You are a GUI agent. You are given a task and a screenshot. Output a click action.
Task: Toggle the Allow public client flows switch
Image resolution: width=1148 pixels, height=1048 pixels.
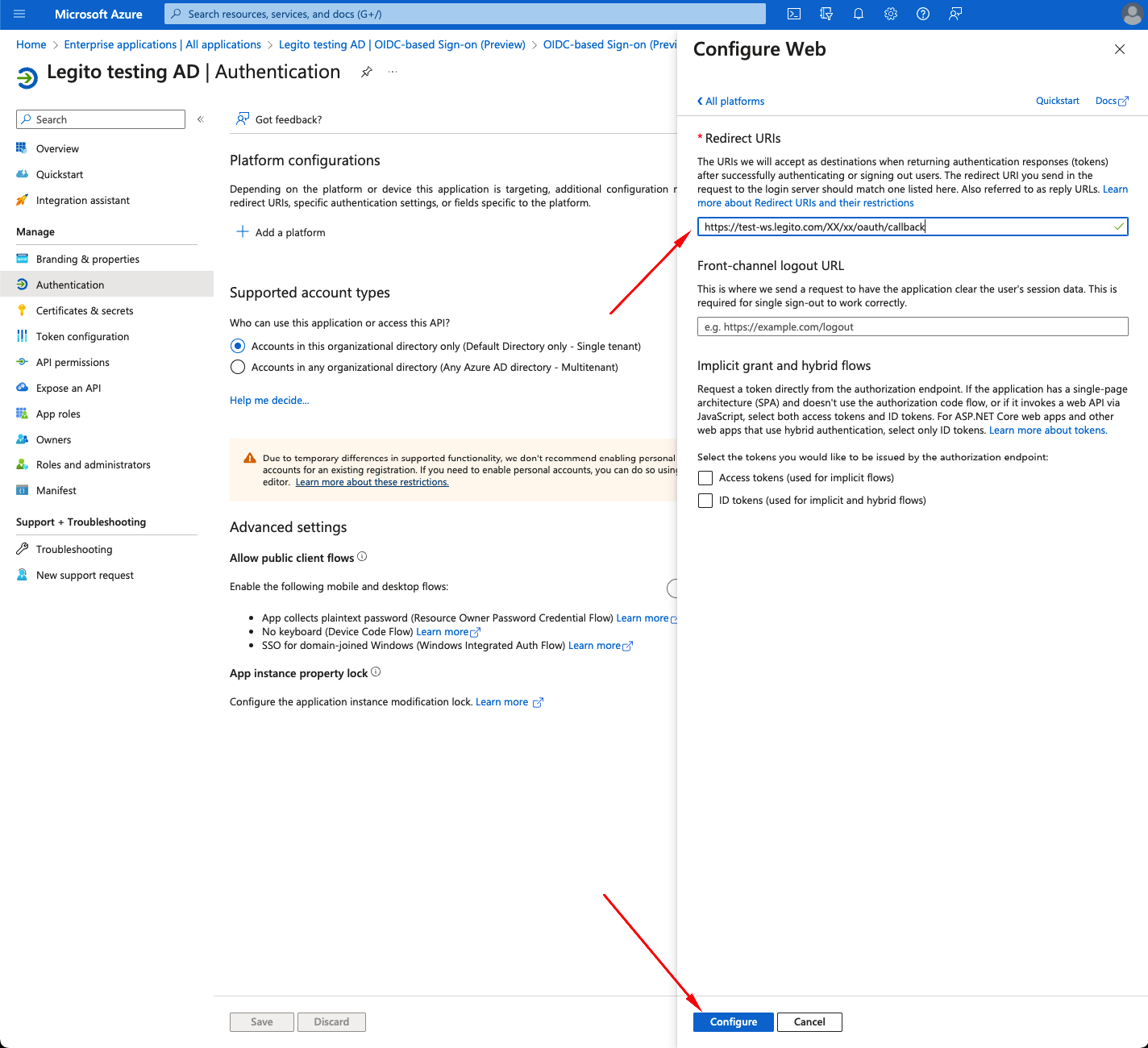672,588
